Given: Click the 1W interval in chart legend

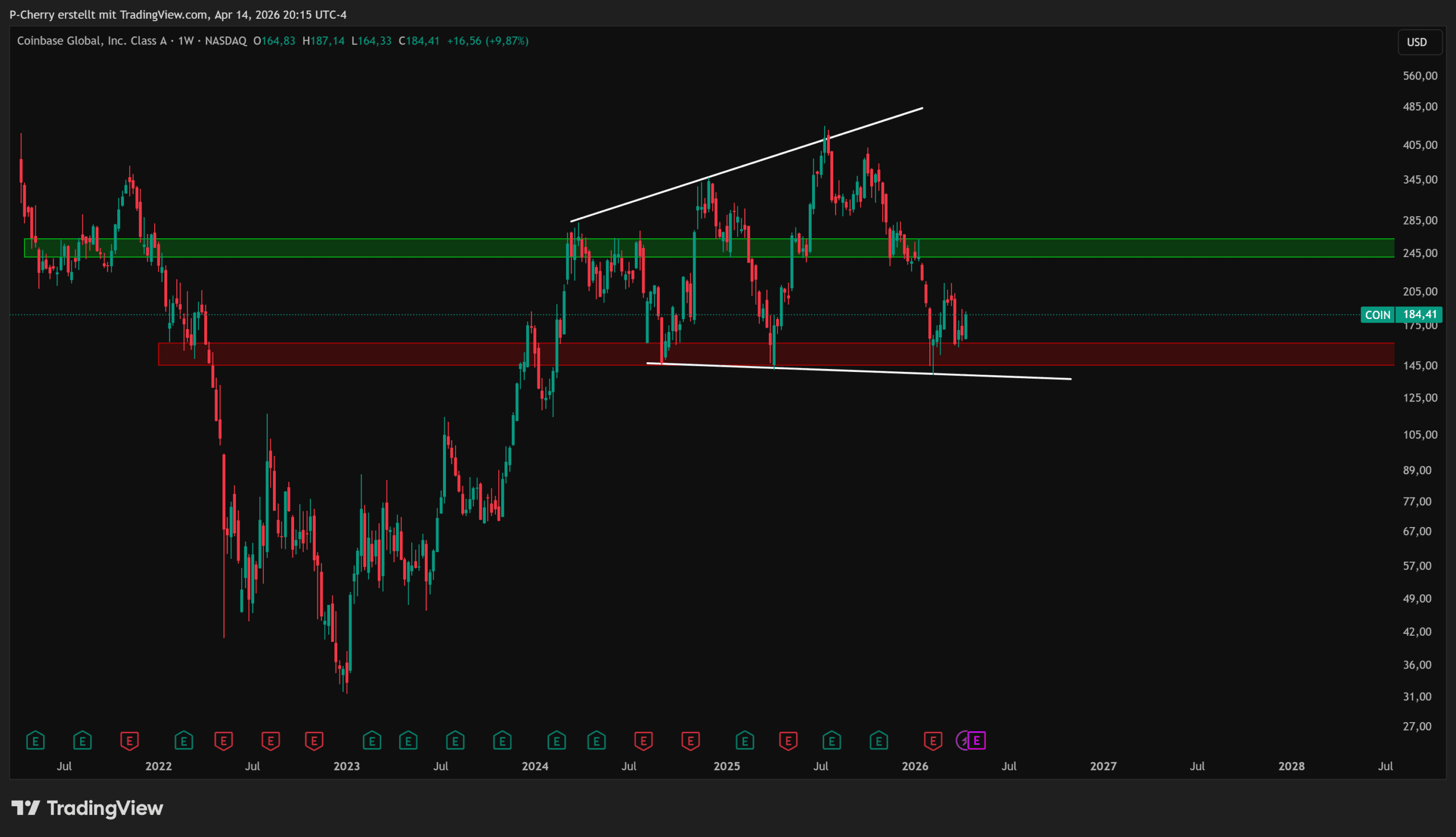Looking at the screenshot, I should [185, 41].
